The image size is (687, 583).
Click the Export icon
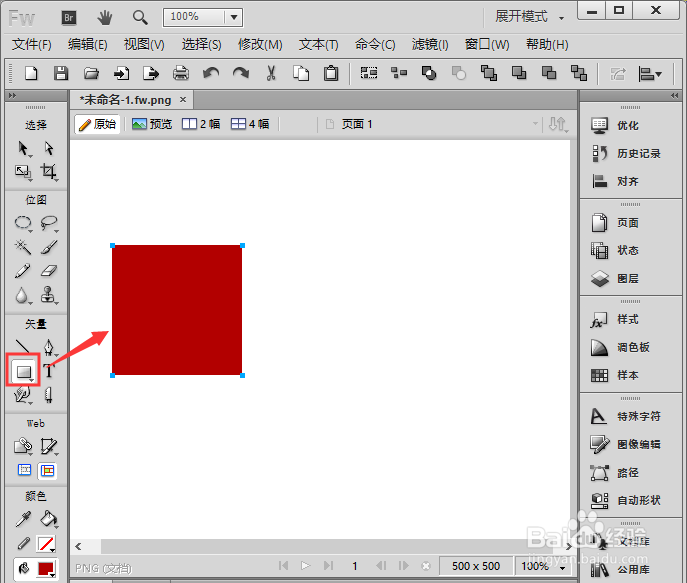click(x=151, y=73)
